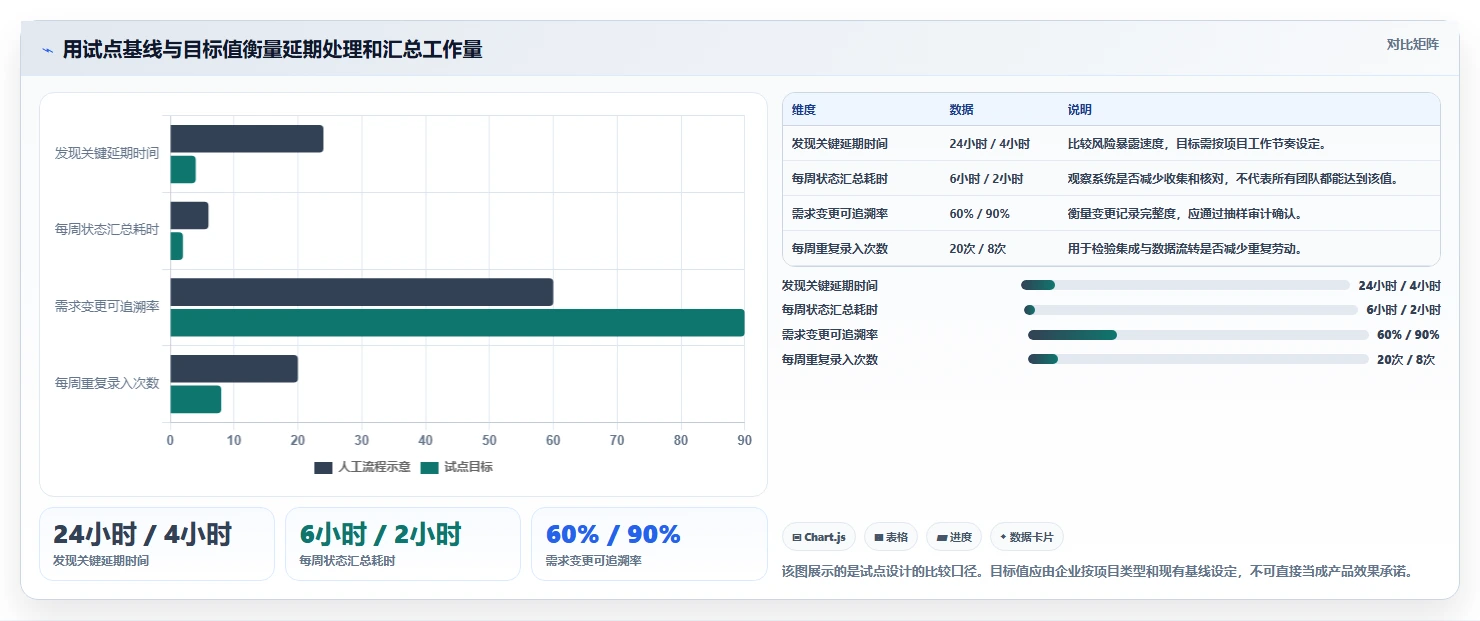
Task: Toggle the 试点目标 legend item
Action: 456,467
